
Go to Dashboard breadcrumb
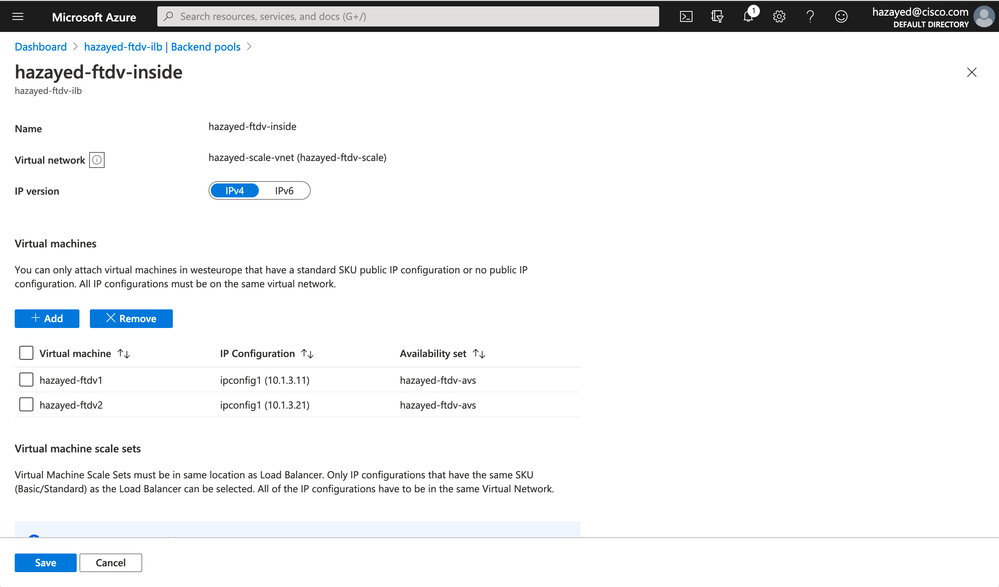[41, 47]
